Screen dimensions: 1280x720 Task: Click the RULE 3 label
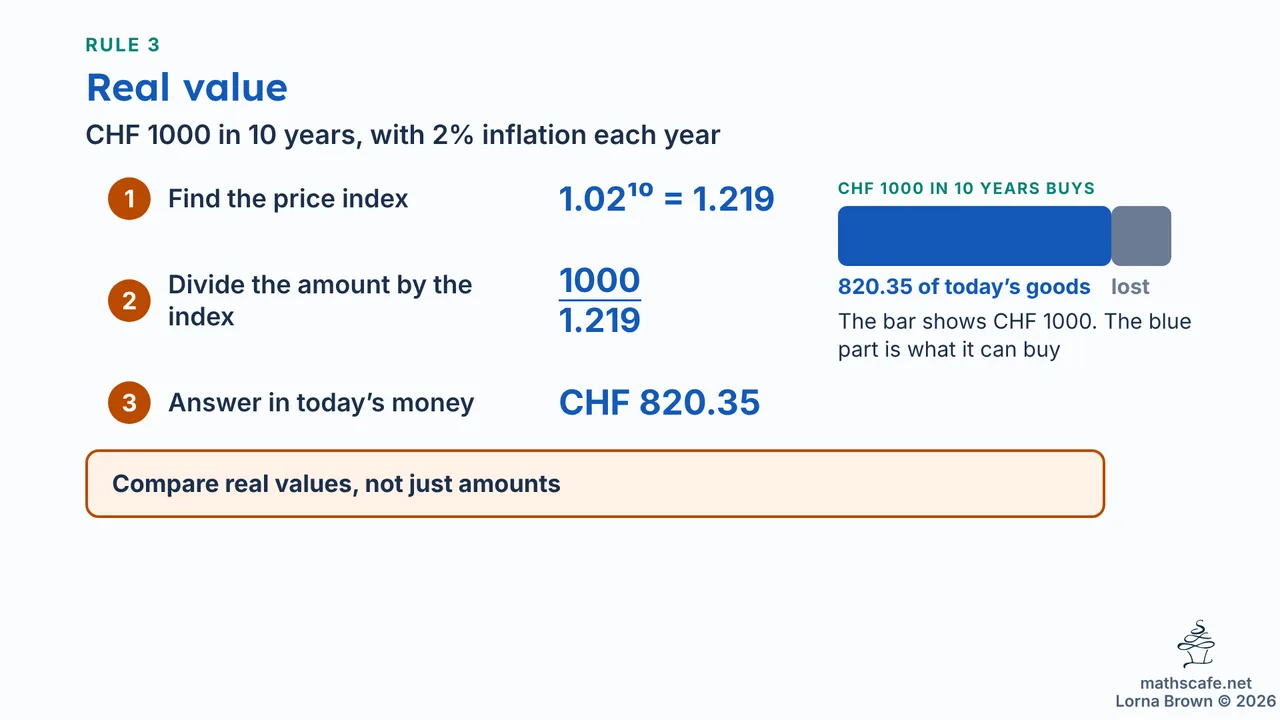(x=123, y=45)
